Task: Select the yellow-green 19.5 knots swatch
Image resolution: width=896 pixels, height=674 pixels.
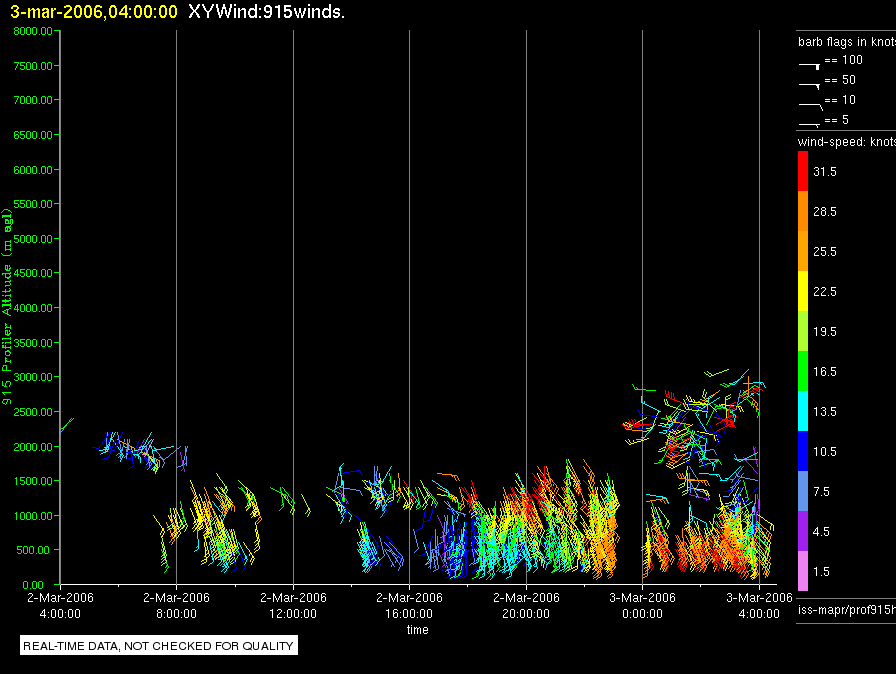Action: (803, 331)
